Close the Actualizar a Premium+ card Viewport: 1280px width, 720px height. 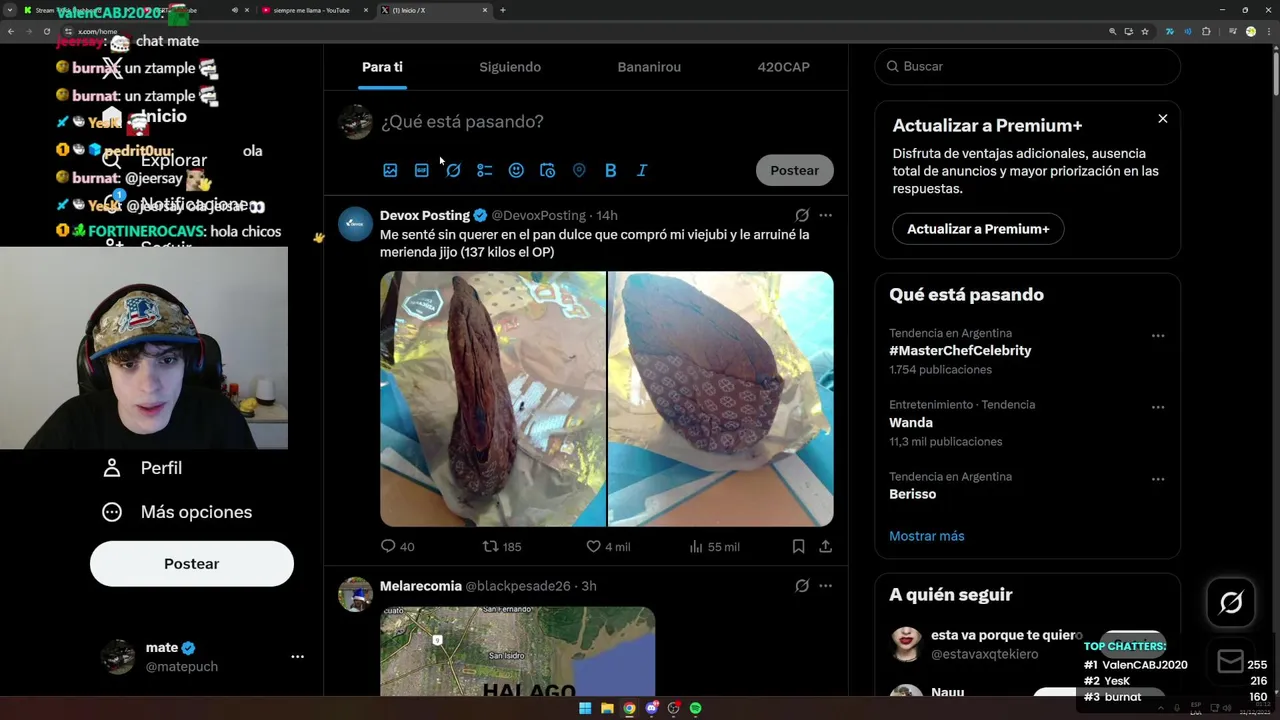[1163, 119]
